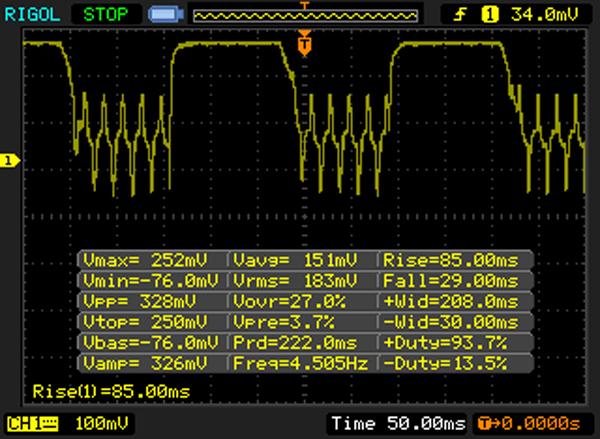
Task: Click the channel 1 ground level marker
Action: point(9,160)
